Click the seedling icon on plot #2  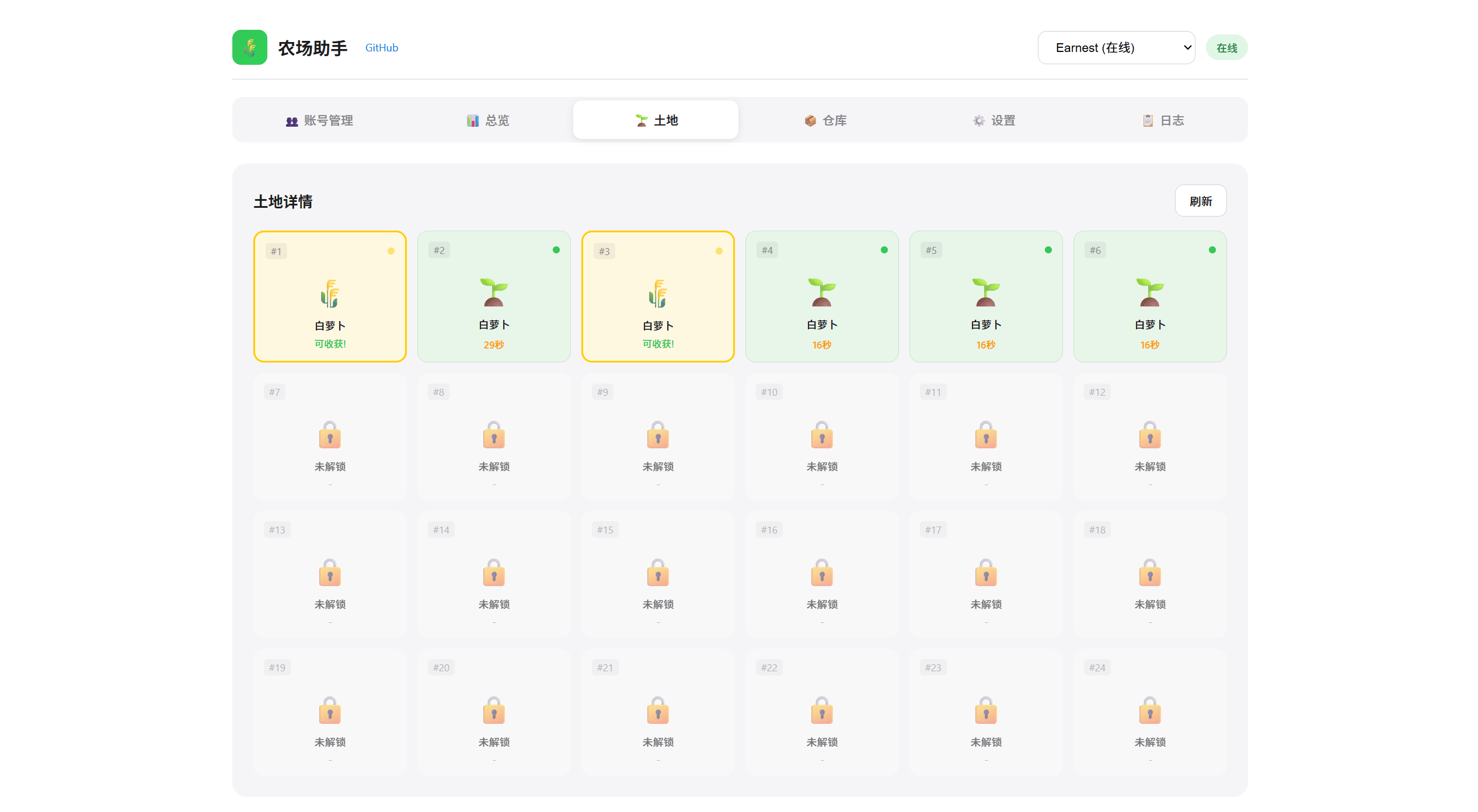point(494,292)
